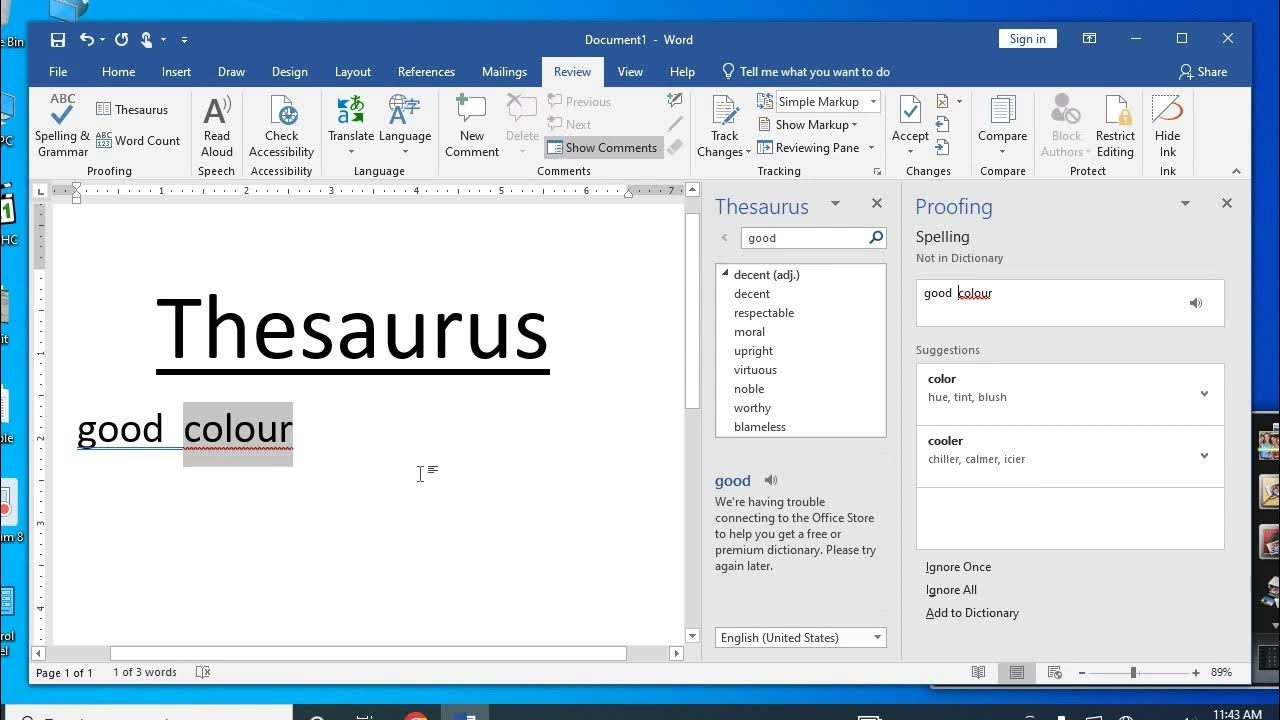Zoom in with the plus button
This screenshot has height=720, width=1280.
pyautogui.click(x=1195, y=673)
